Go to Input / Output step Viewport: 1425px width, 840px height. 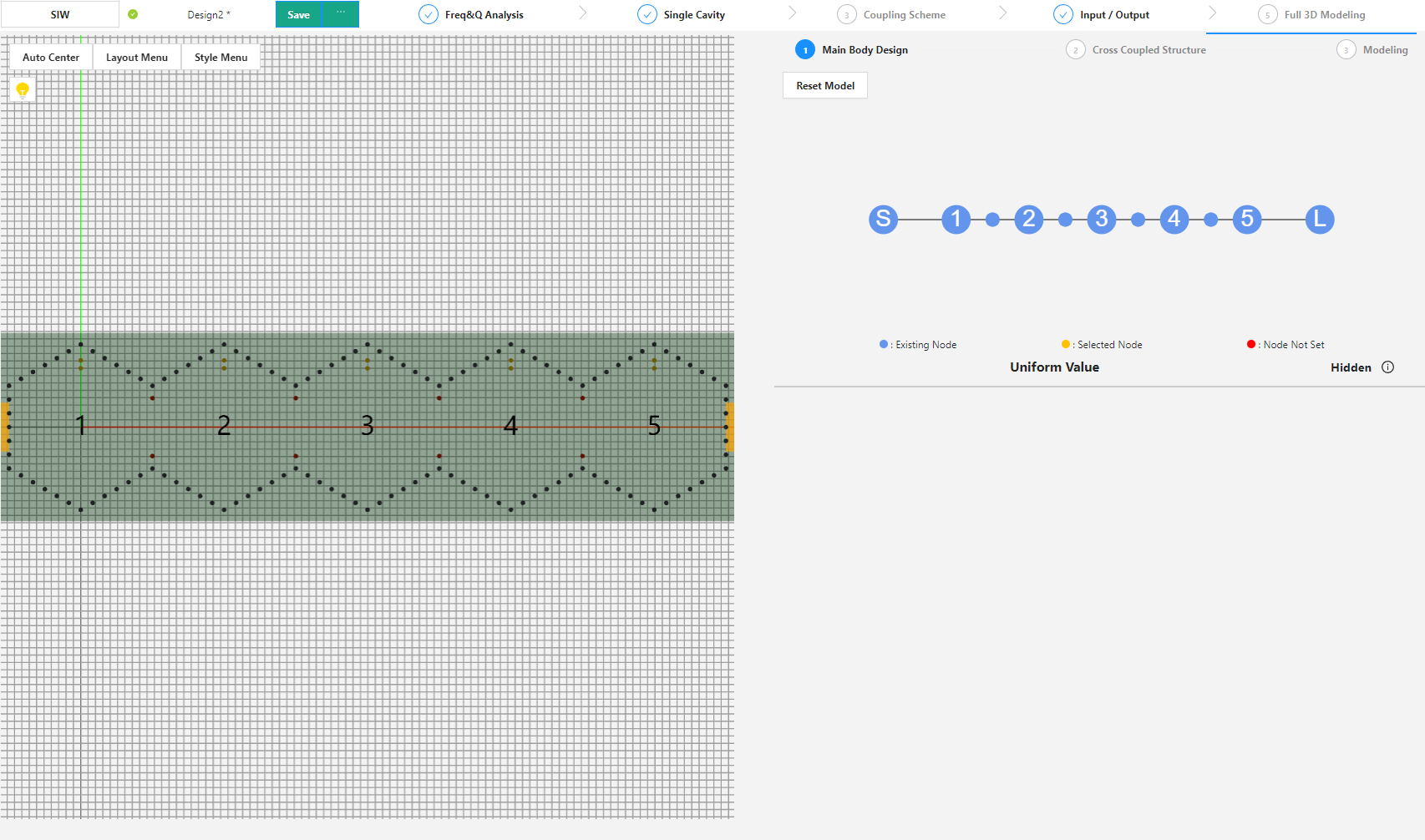[1102, 14]
